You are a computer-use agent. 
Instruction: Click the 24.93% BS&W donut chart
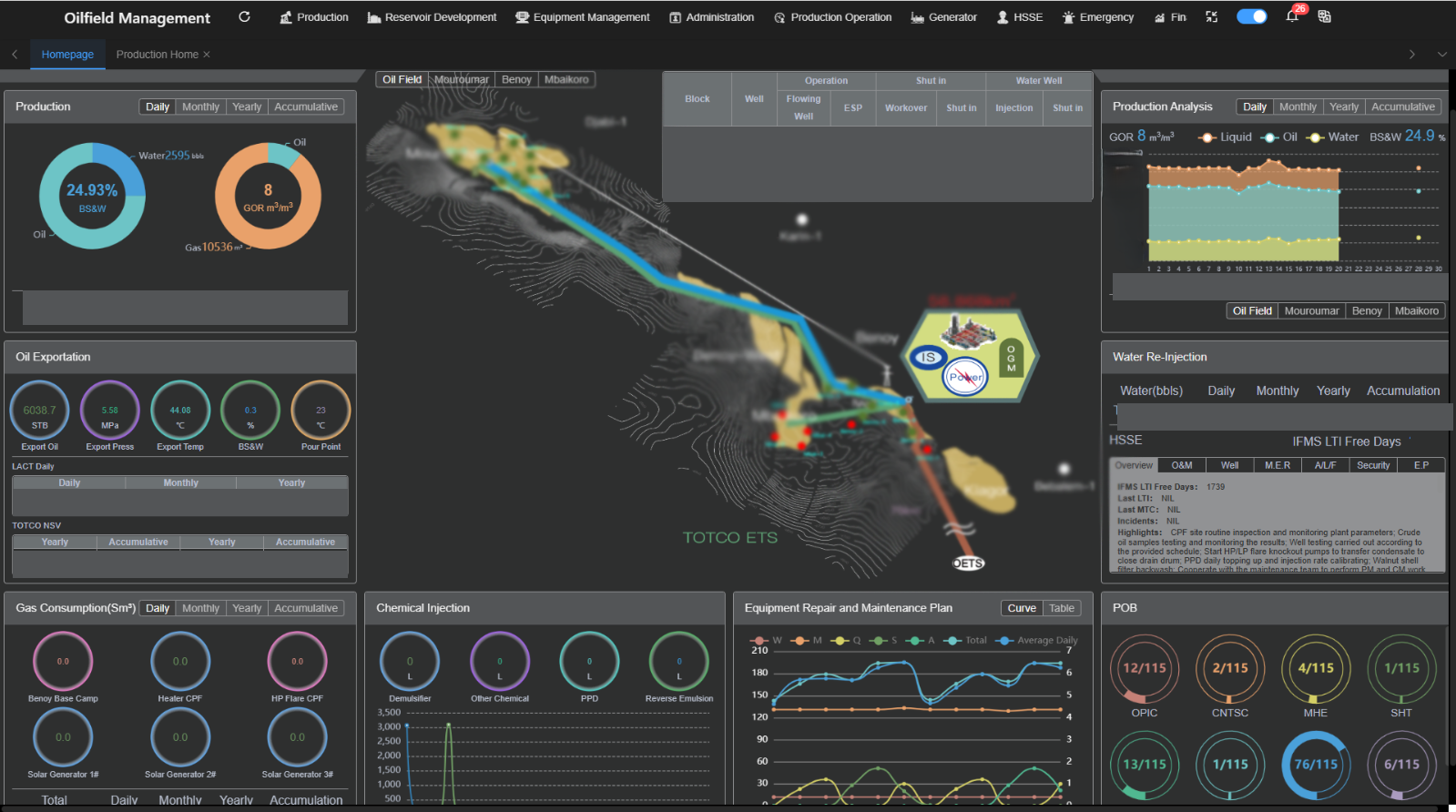tap(92, 196)
